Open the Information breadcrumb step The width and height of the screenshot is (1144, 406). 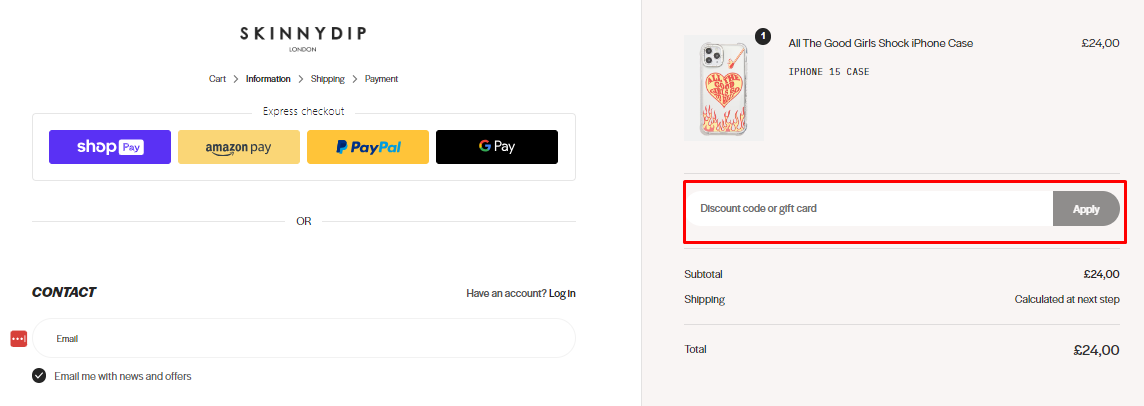pyautogui.click(x=268, y=79)
